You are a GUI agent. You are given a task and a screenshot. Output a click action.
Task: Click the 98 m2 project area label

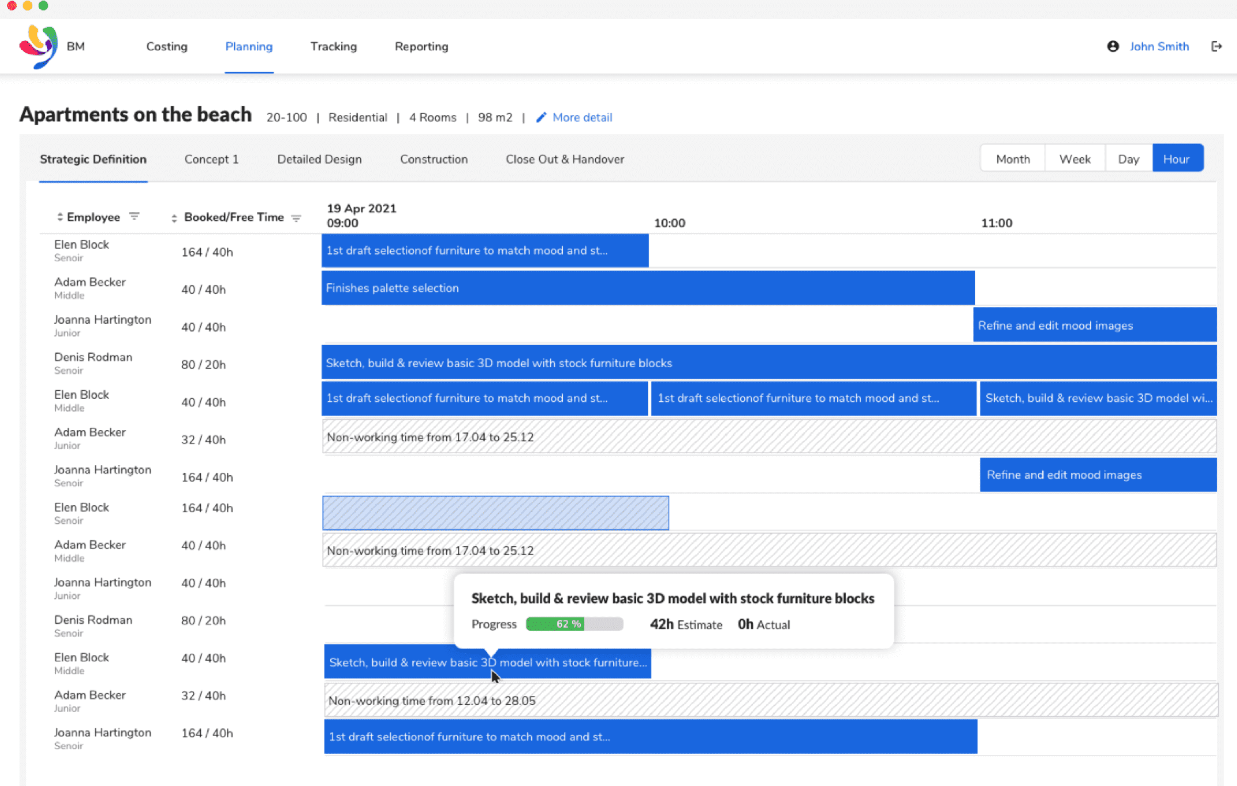click(495, 117)
